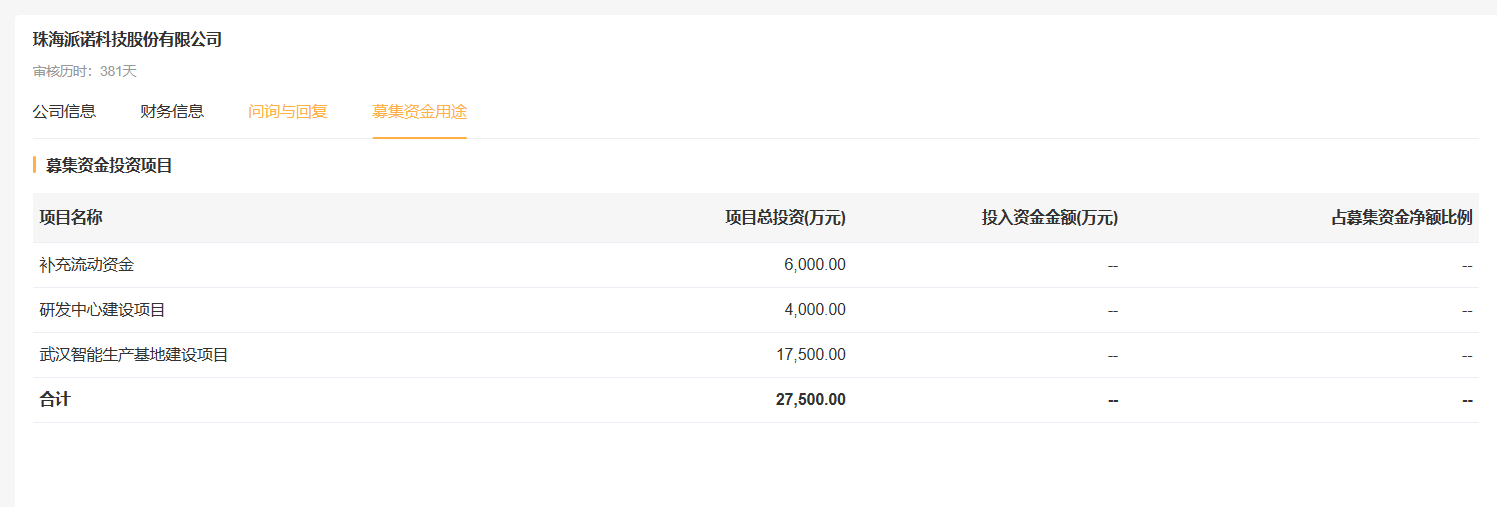
Task: Click the 项目总投资(万元) column header
Action: 785,217
